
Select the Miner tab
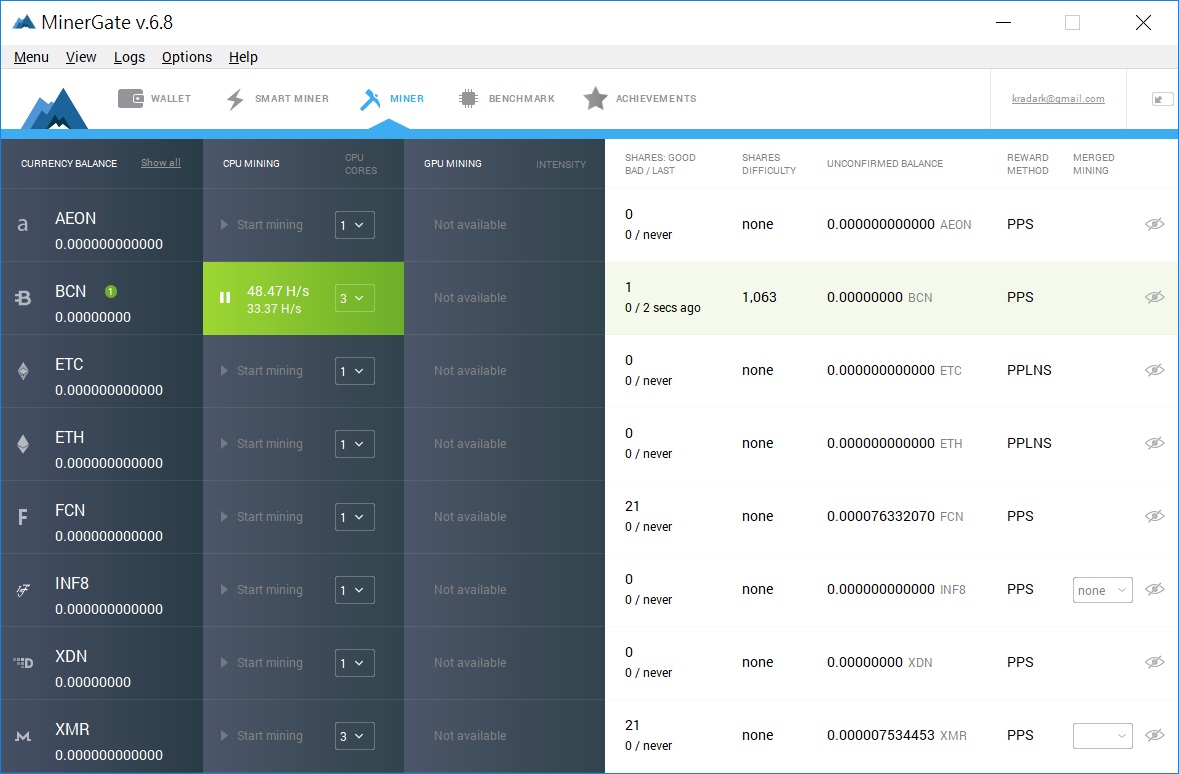[x=392, y=99]
